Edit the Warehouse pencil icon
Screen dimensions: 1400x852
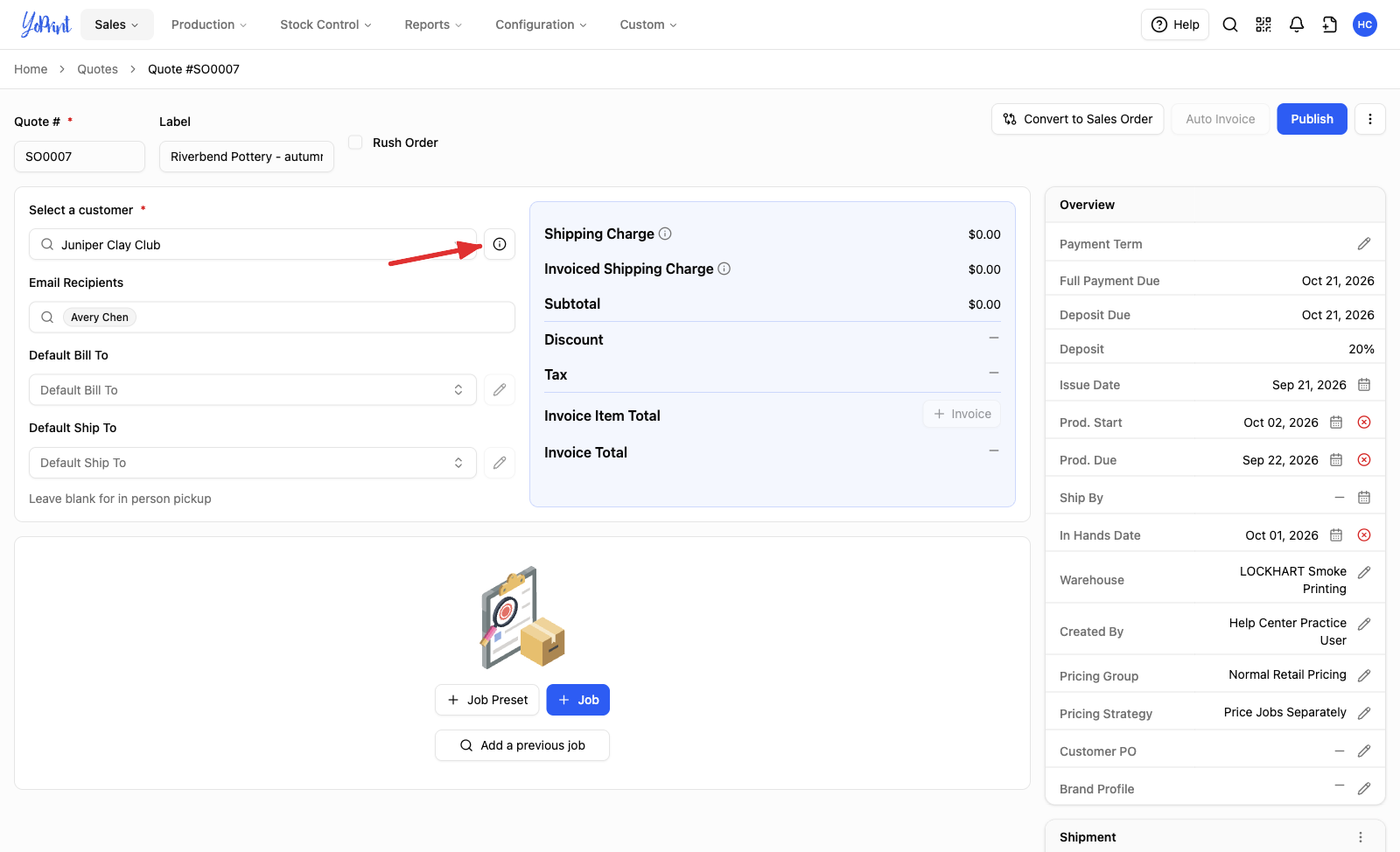tap(1364, 572)
